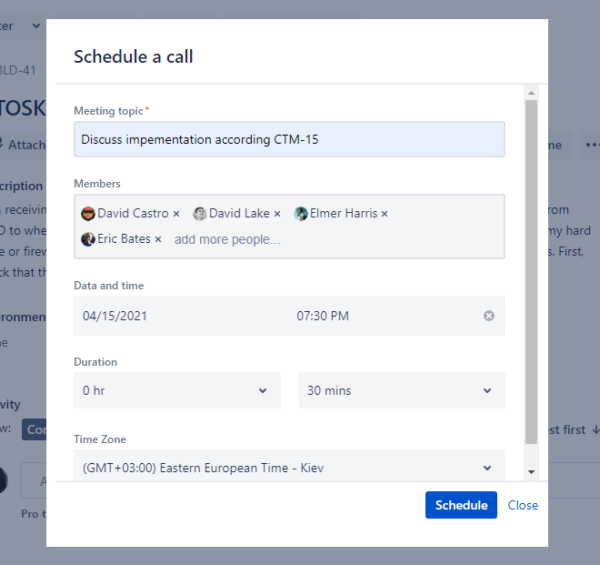Click add more people field
This screenshot has width=600, height=565.
(x=227, y=239)
